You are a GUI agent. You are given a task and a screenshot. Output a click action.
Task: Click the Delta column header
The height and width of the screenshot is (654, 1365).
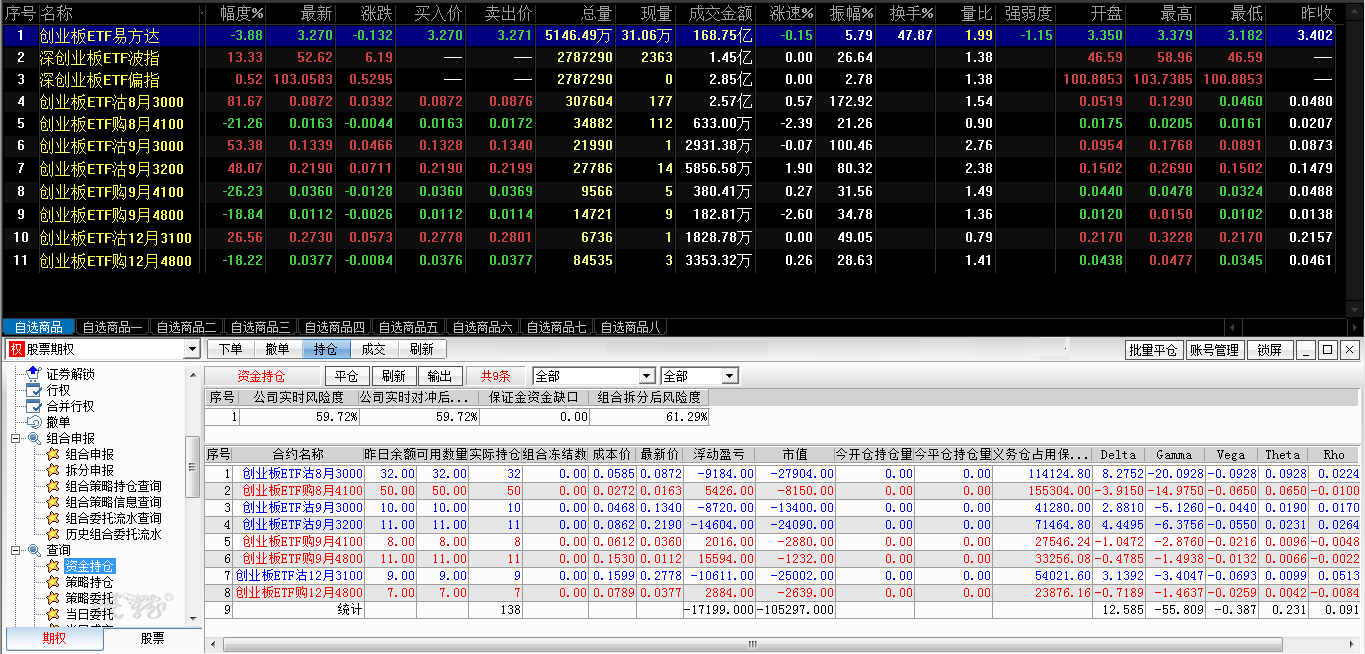1118,454
